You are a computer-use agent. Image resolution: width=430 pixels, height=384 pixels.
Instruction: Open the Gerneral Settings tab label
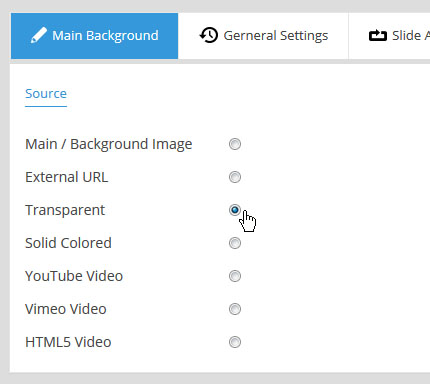(x=276, y=36)
